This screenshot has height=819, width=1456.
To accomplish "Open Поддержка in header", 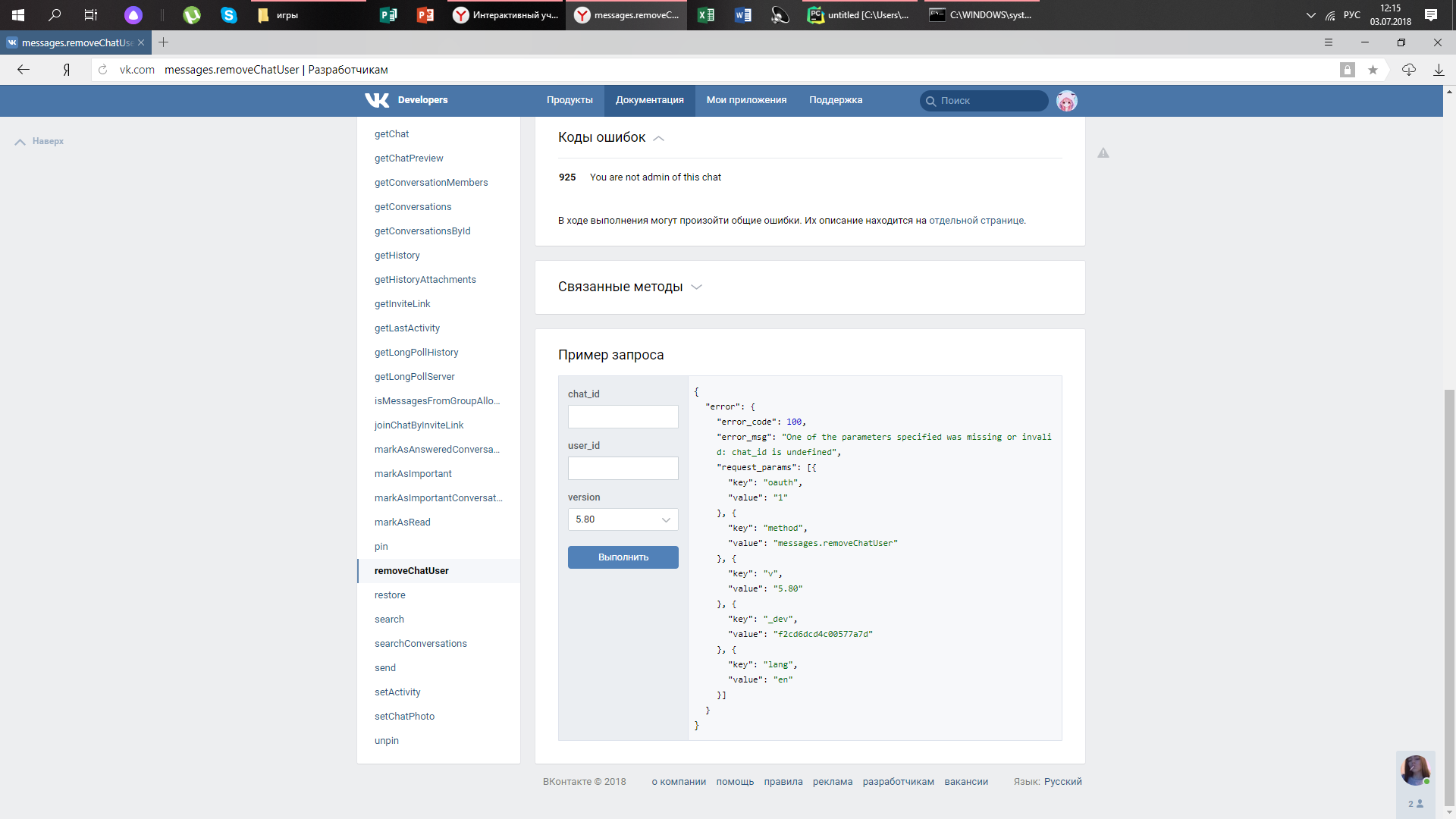I will pos(836,100).
